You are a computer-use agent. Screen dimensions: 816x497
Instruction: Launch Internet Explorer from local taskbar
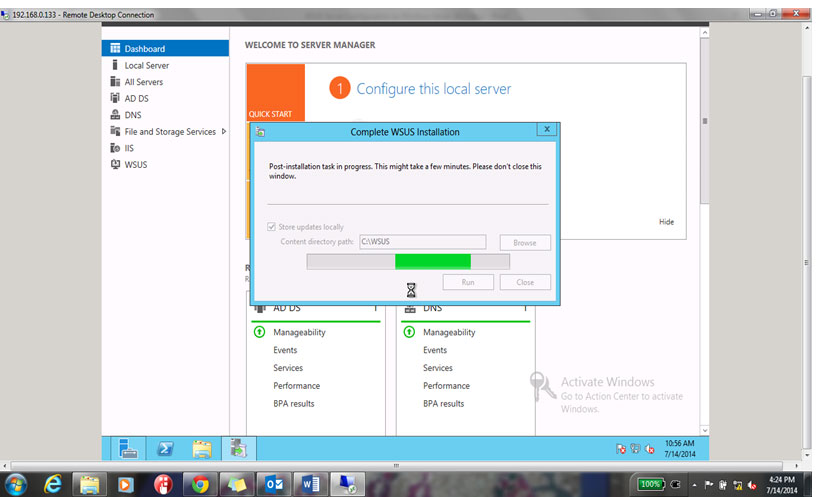52,485
